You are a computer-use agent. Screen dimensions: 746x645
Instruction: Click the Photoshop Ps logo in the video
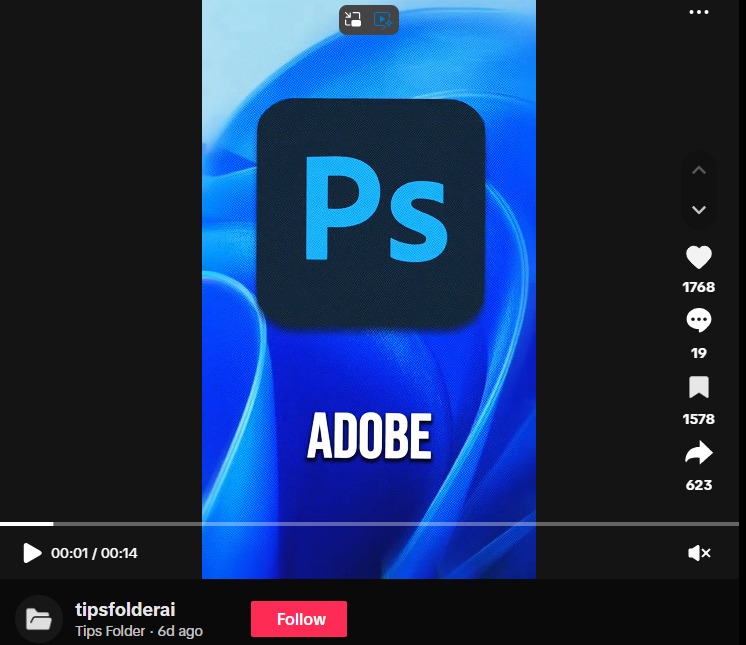(x=370, y=209)
